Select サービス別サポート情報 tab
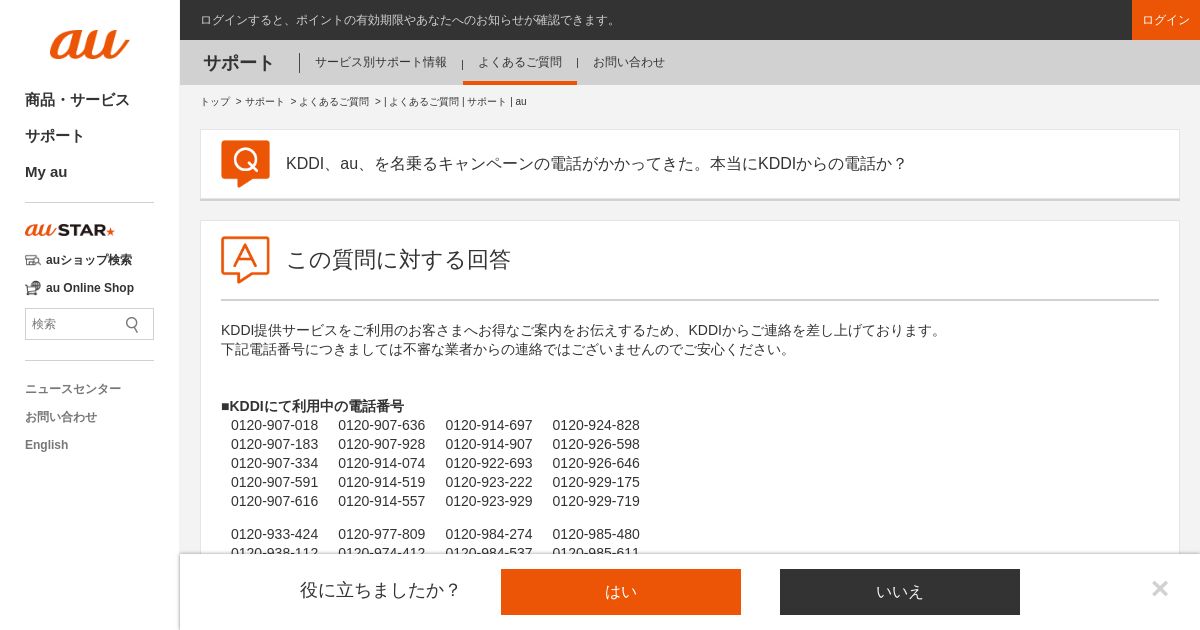This screenshot has width=1200, height=630. [x=381, y=62]
